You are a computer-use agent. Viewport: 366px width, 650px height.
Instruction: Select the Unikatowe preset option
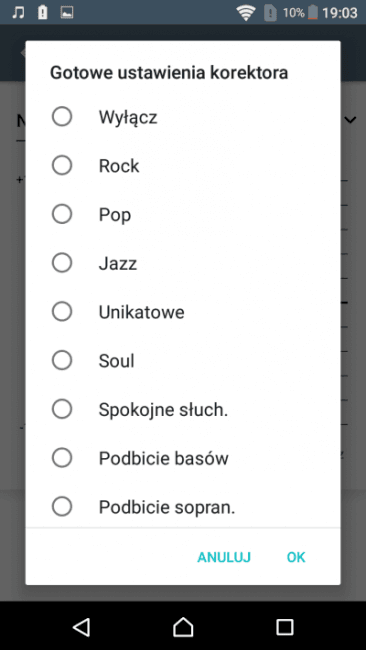(183, 312)
